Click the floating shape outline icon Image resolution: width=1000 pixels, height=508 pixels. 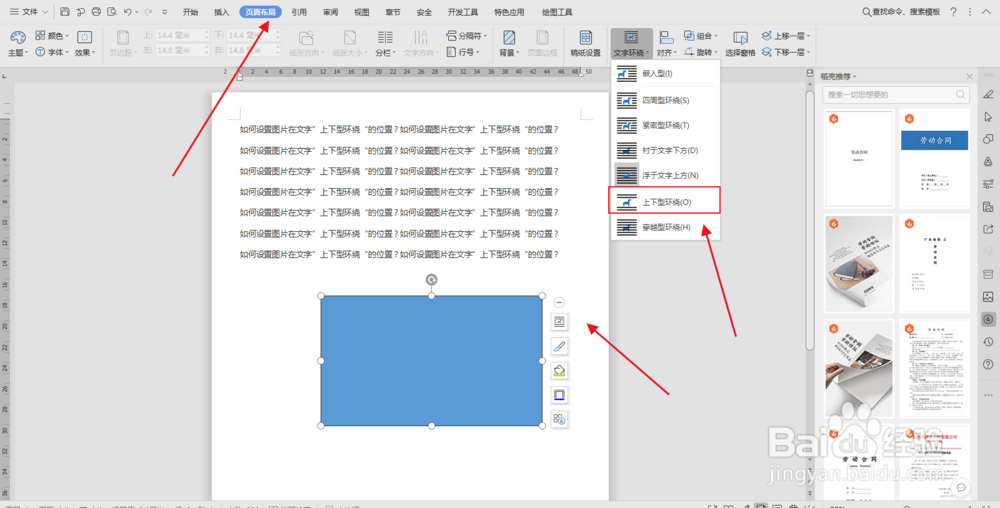[559, 395]
